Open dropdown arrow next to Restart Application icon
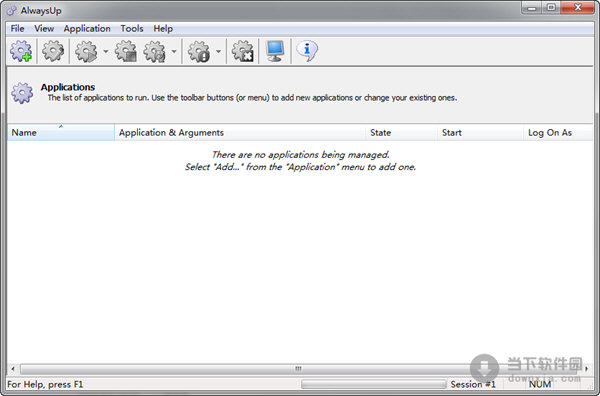This screenshot has width=600, height=396. (x=174, y=51)
